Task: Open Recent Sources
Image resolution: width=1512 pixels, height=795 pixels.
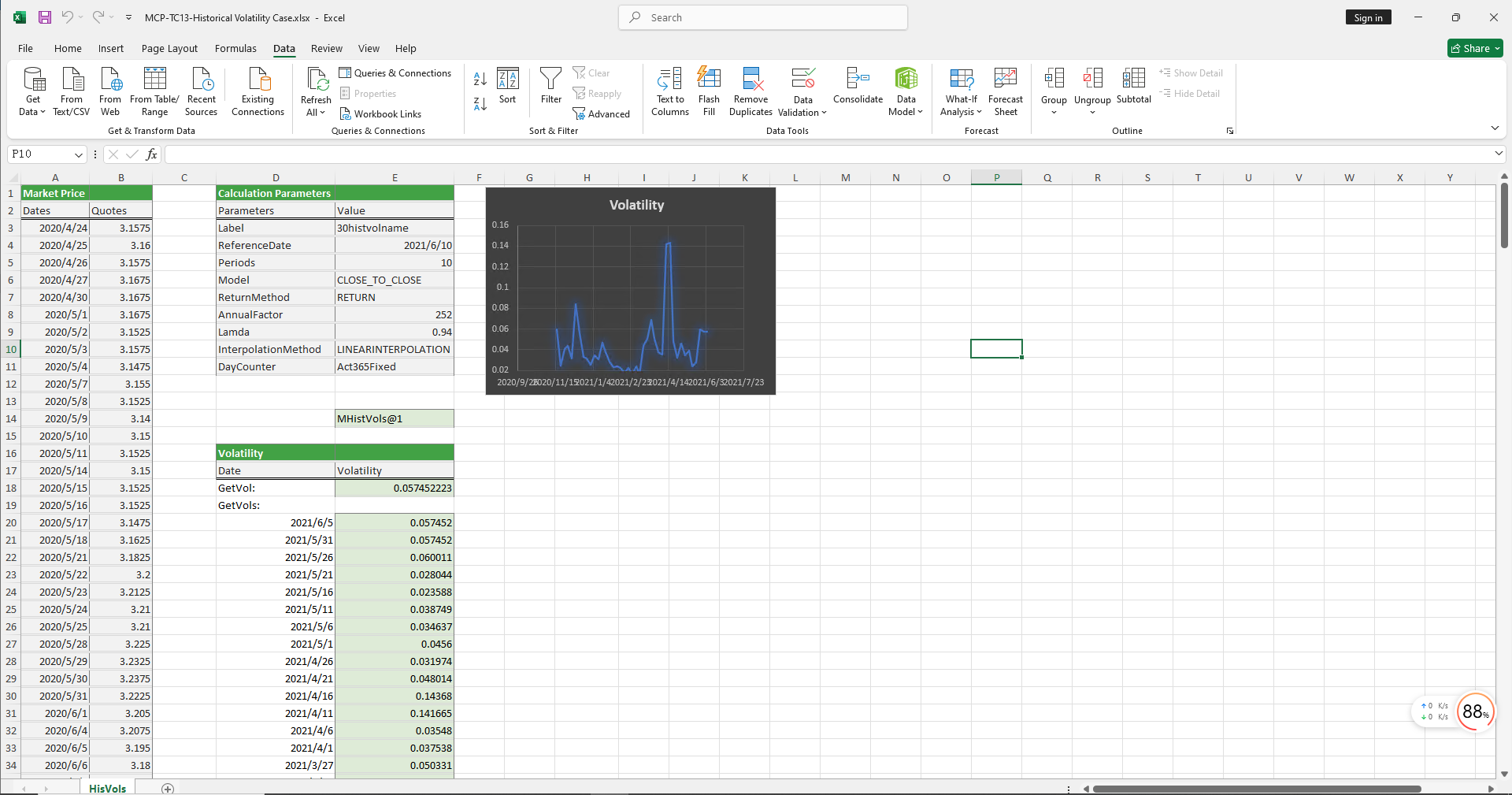Action: 201,91
